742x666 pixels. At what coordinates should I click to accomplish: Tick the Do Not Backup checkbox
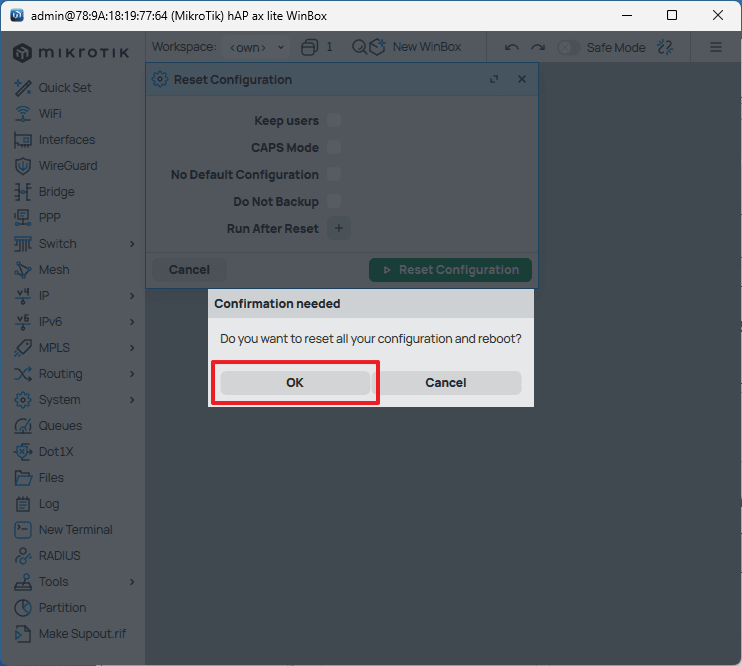[335, 202]
